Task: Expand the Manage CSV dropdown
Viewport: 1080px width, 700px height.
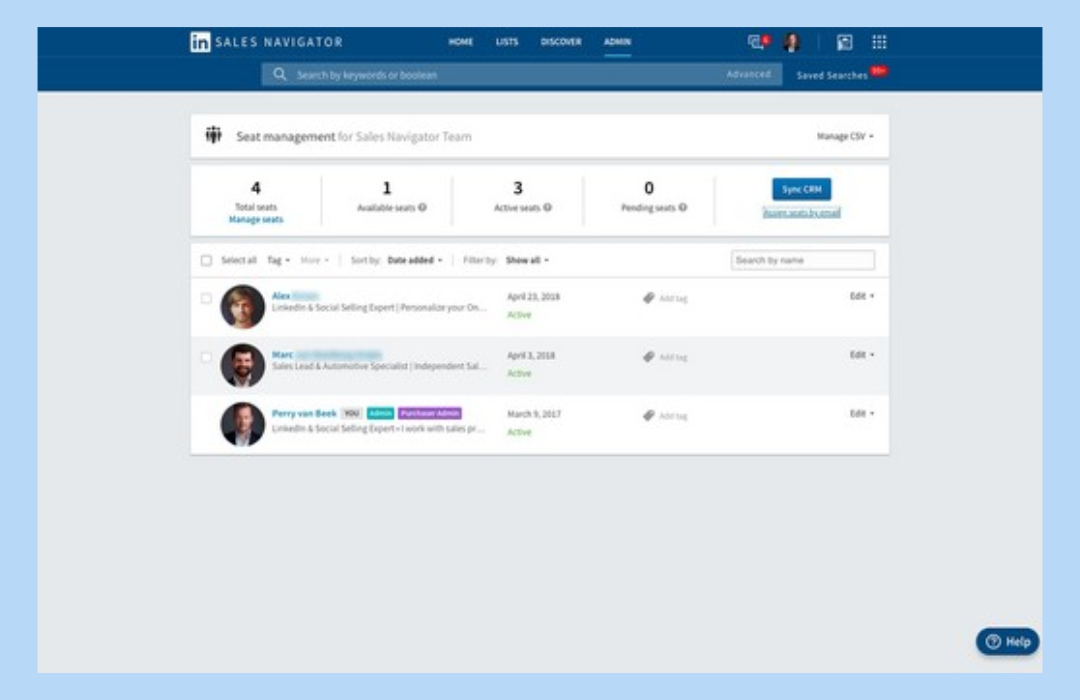Action: [845, 136]
